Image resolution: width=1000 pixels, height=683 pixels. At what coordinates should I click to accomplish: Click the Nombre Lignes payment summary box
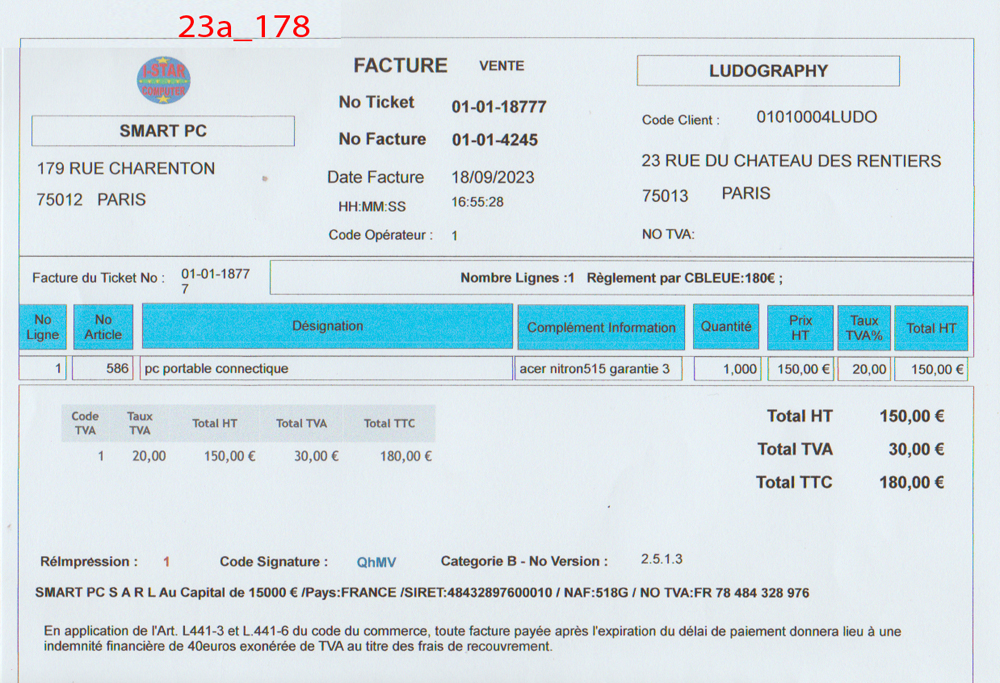click(621, 278)
